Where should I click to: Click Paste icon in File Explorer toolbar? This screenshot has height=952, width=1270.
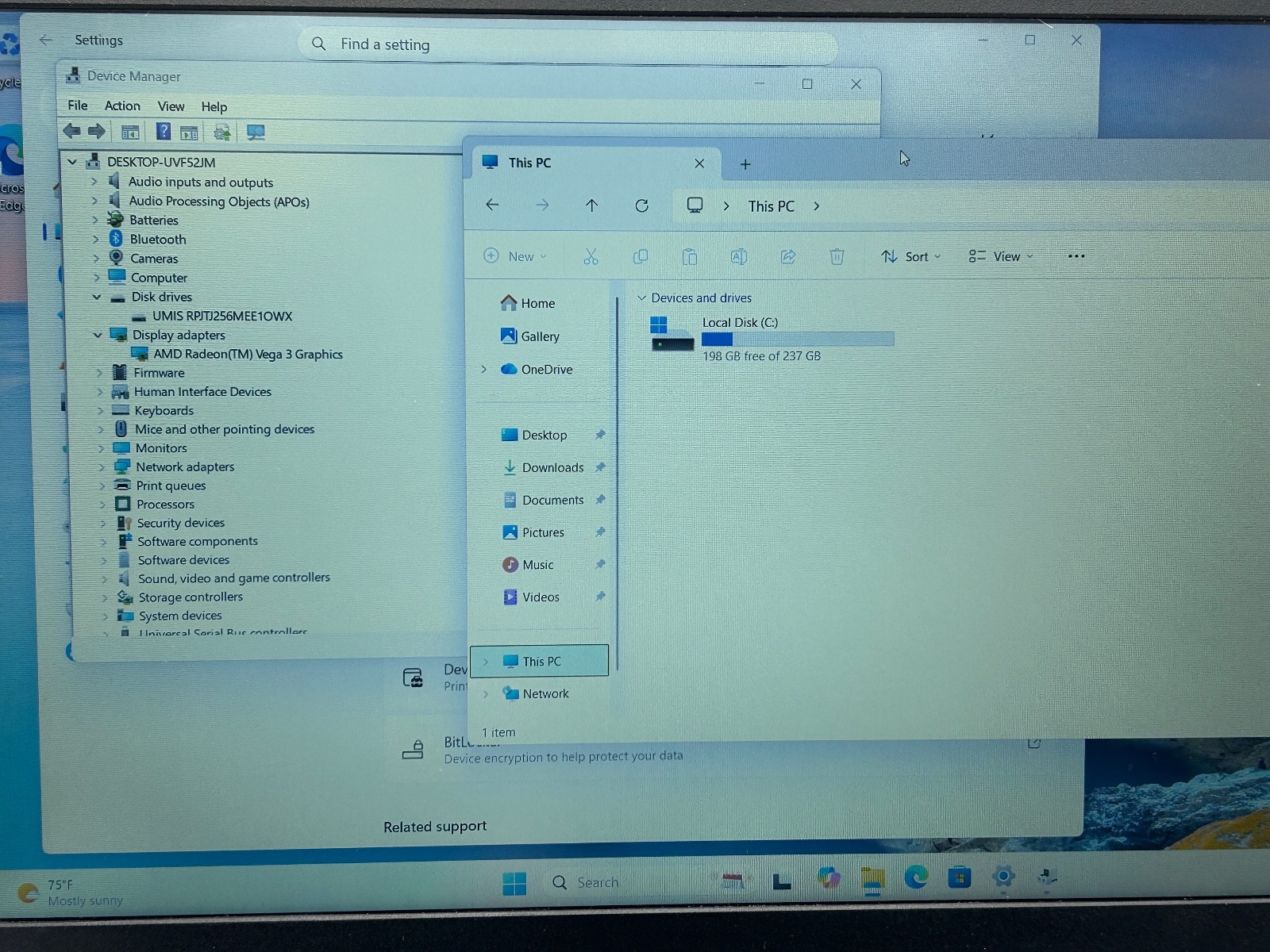689,256
